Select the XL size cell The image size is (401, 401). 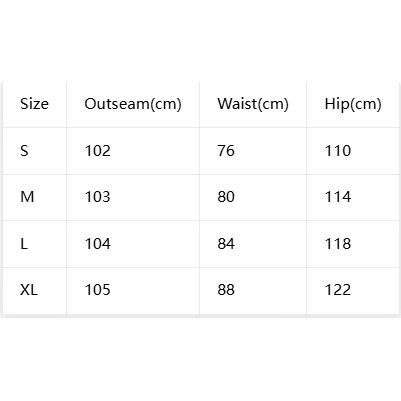[29, 290]
